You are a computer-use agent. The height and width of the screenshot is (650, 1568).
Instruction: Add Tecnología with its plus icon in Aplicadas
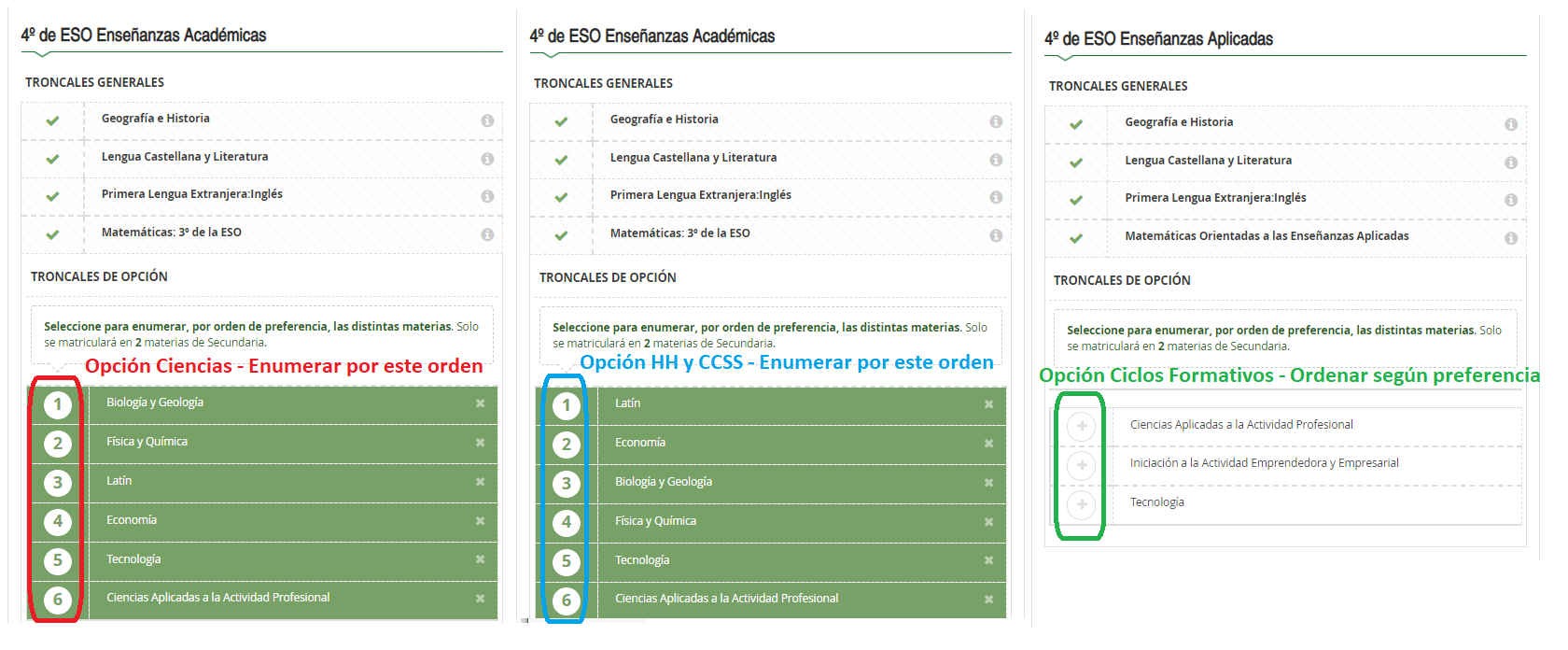(1082, 504)
